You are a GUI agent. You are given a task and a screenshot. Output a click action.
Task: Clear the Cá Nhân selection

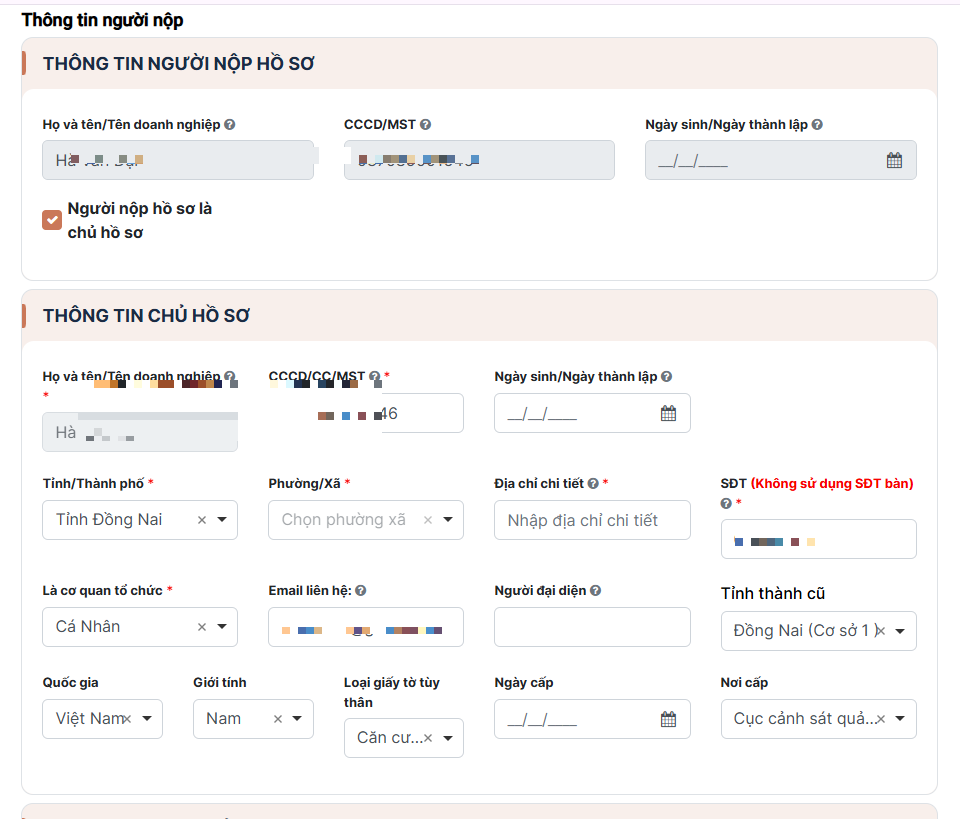click(x=202, y=627)
